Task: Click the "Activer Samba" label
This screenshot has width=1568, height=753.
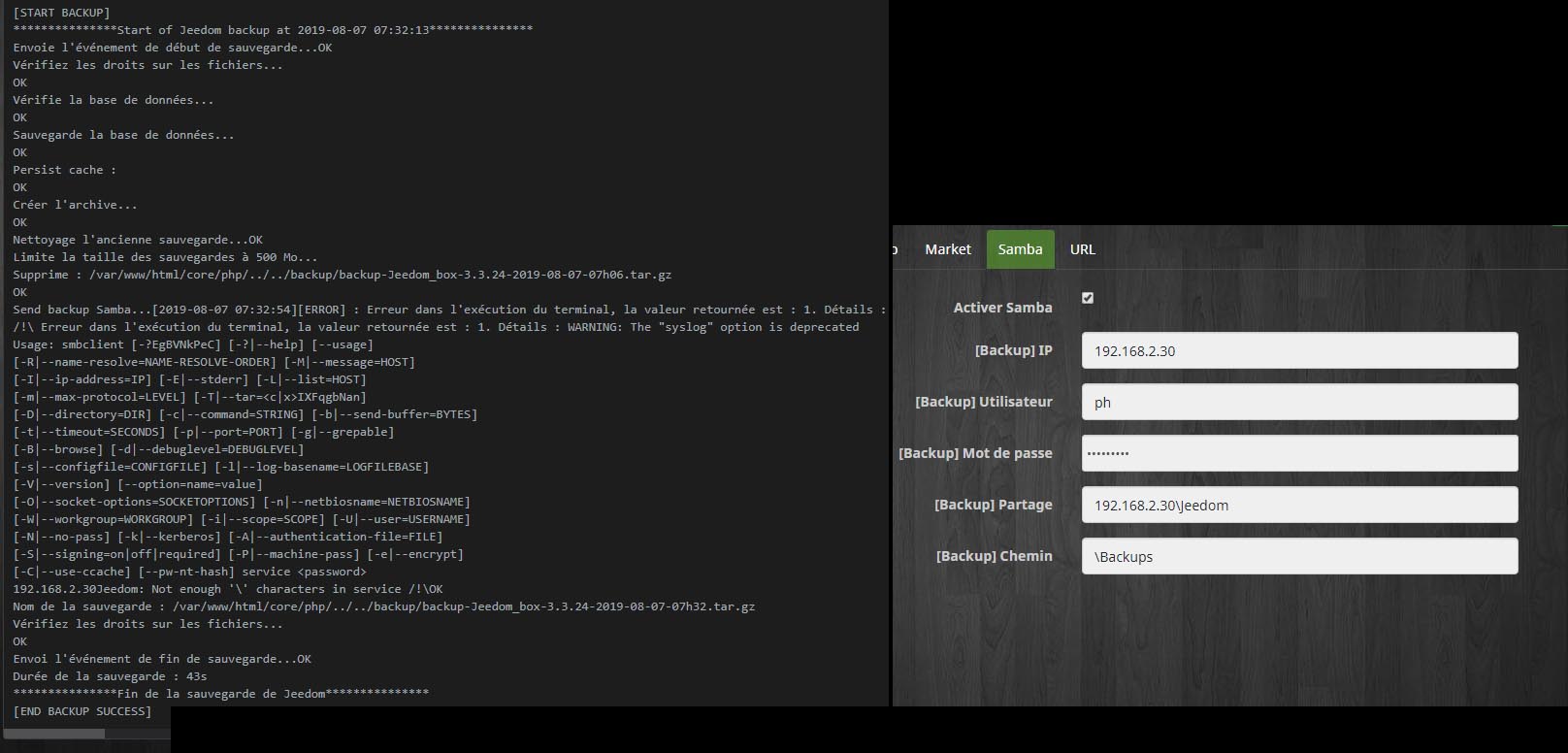Action: point(1002,308)
